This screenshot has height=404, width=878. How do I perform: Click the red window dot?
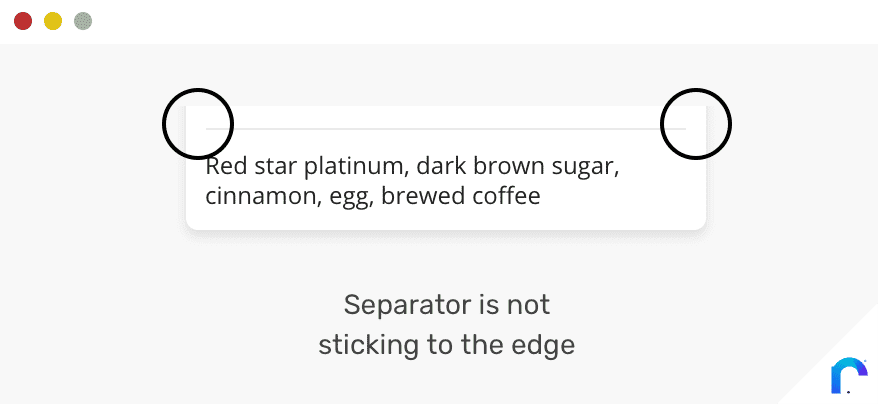click(x=23, y=21)
